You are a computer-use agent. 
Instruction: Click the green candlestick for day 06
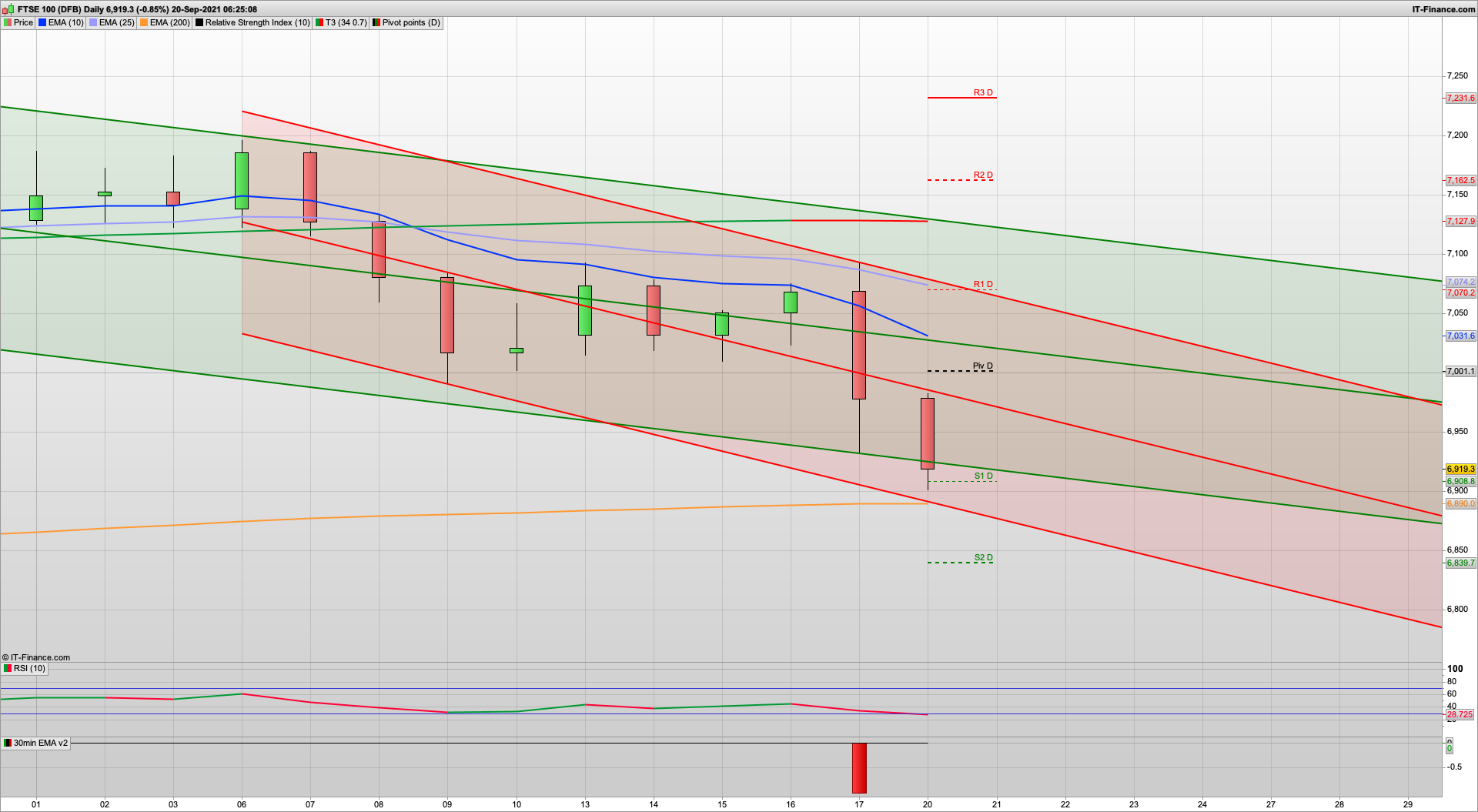(x=242, y=181)
